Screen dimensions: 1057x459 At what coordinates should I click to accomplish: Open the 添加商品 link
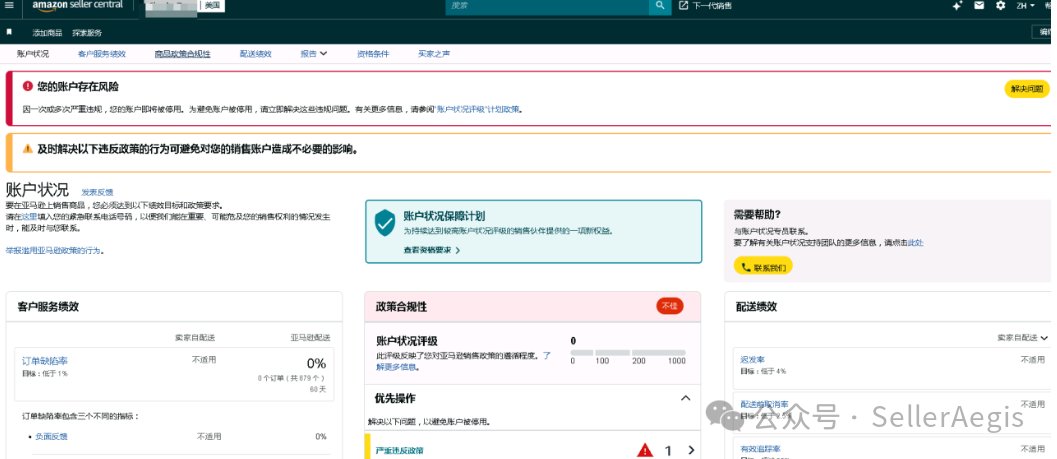(x=48, y=32)
